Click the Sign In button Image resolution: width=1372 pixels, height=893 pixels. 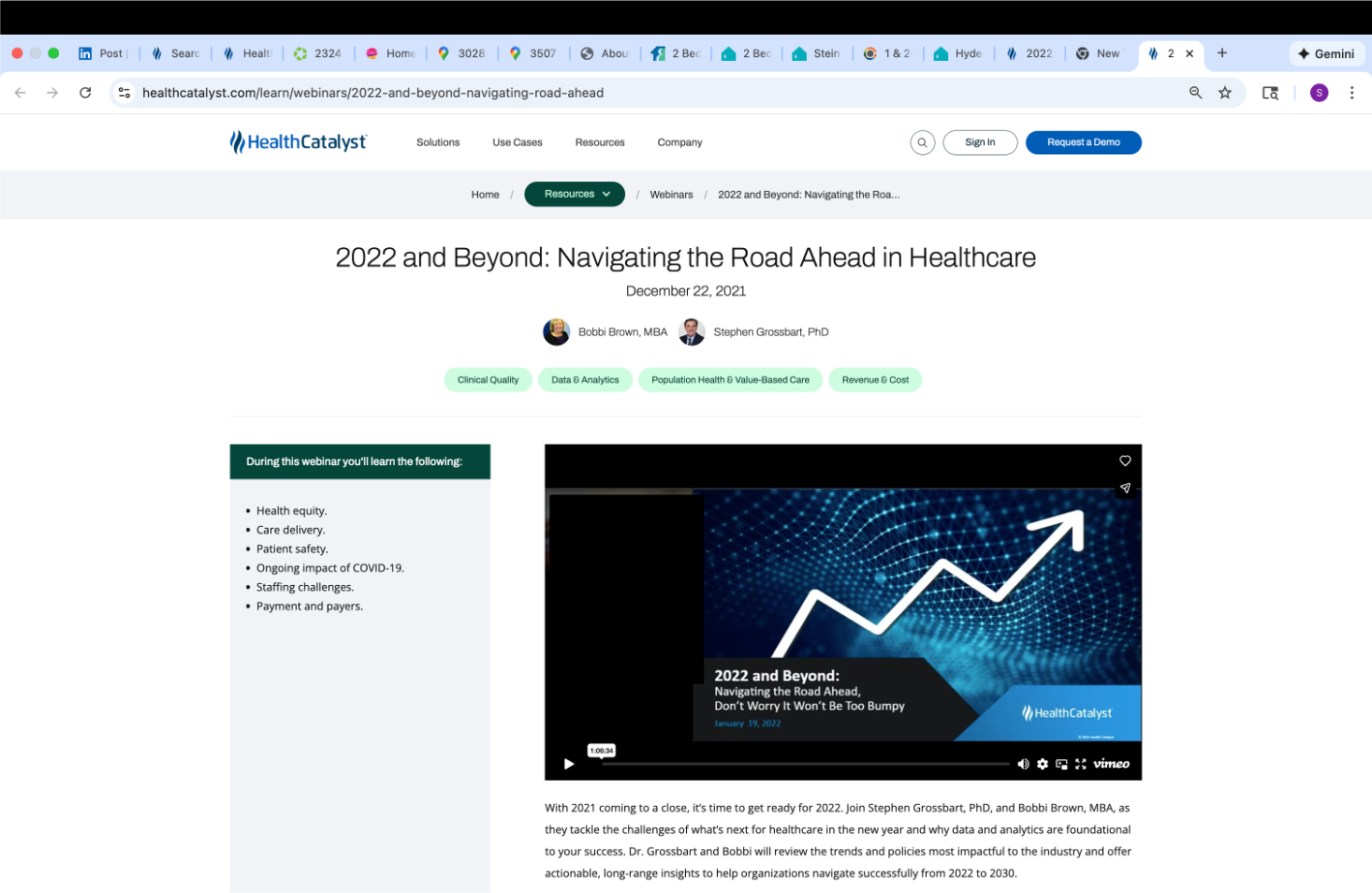(x=980, y=142)
